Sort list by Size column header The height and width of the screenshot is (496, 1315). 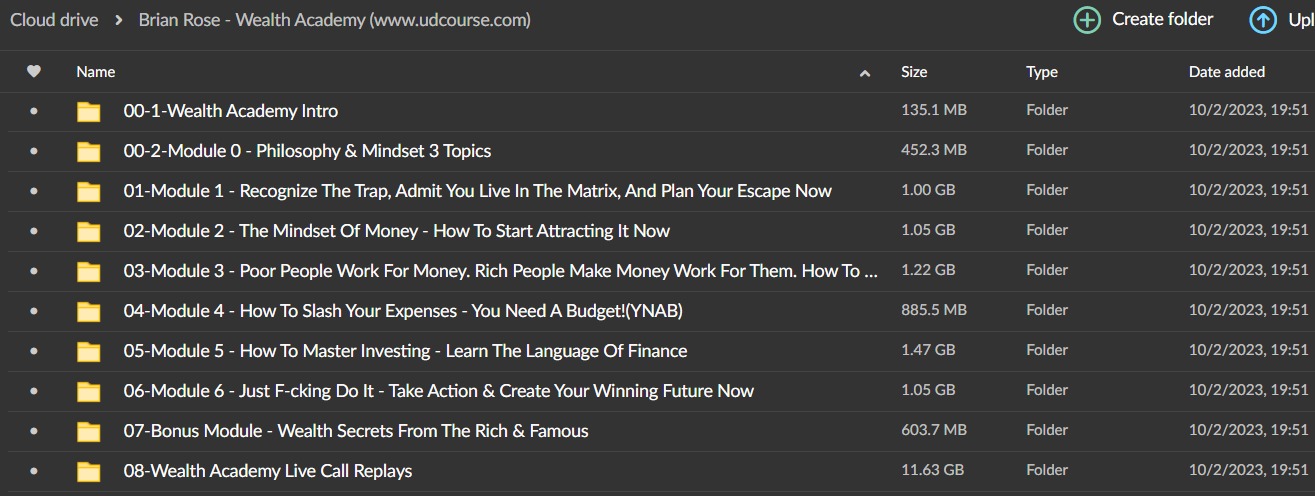pos(914,71)
